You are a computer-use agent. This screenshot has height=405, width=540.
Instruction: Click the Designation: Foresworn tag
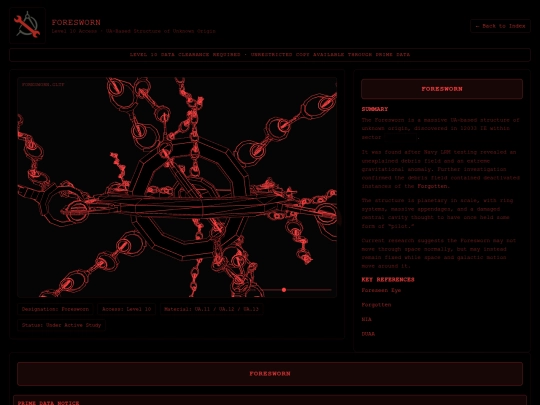pyautogui.click(x=55, y=309)
